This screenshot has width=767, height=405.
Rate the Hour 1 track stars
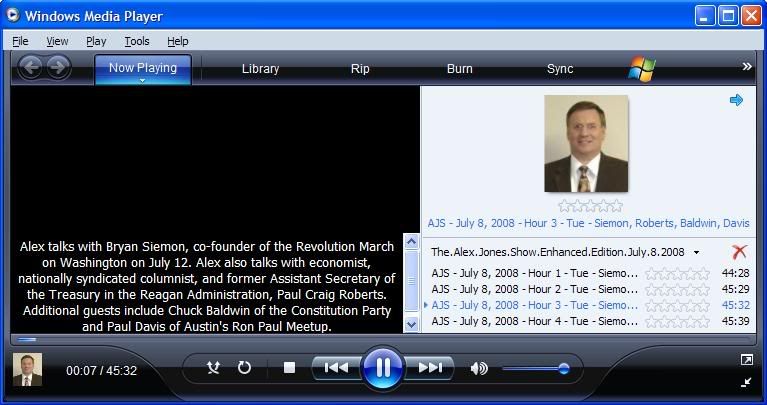point(677,273)
